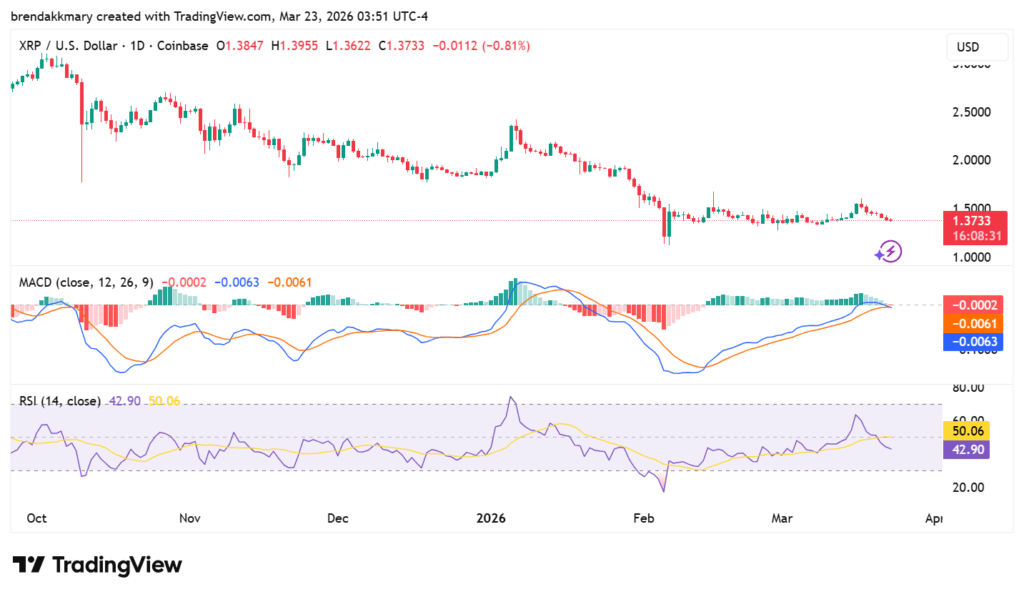Viewport: 1024px width, 597px height.
Task: Click the TradingView logo at bottom left
Action: (97, 565)
